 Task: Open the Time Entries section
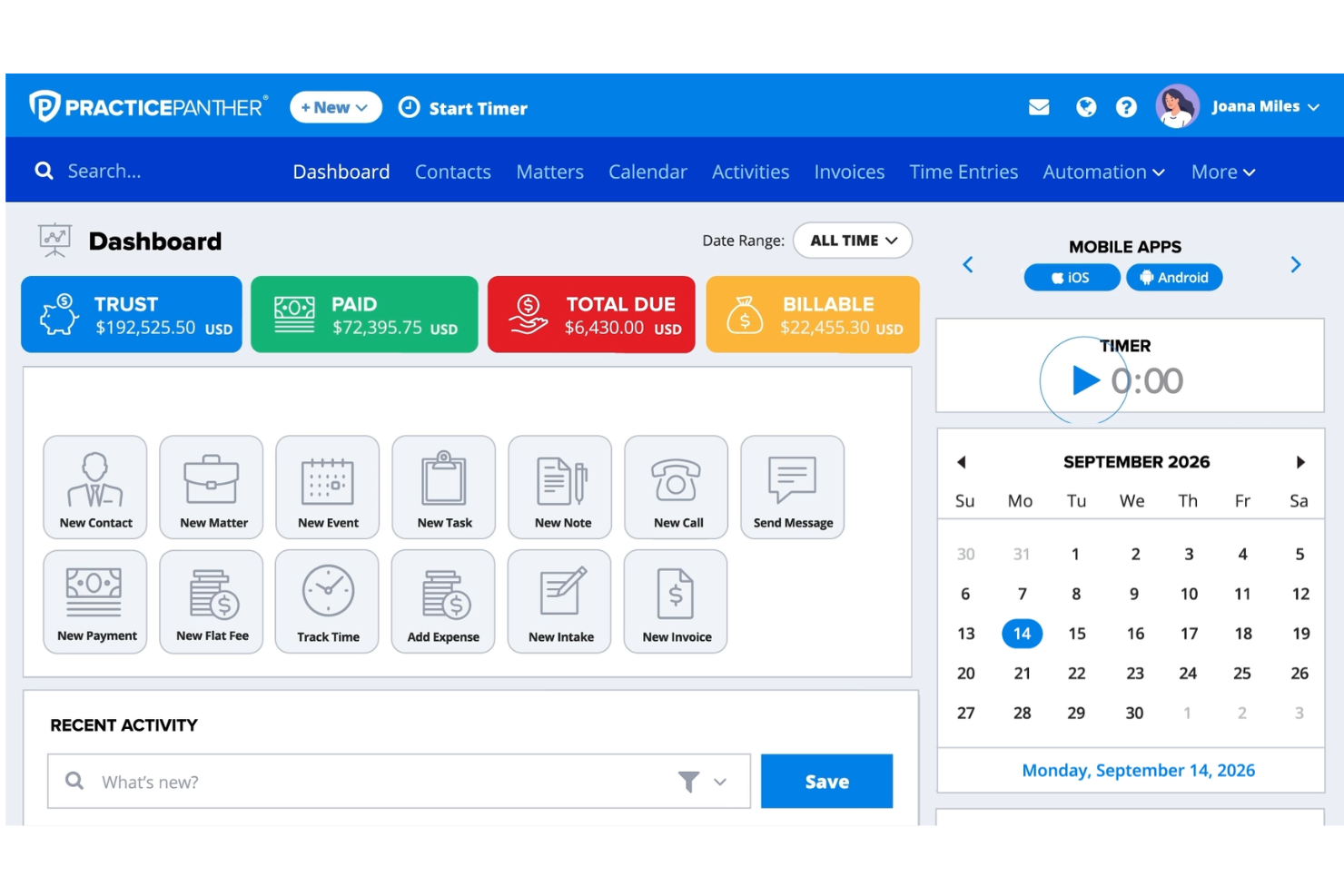tap(964, 171)
